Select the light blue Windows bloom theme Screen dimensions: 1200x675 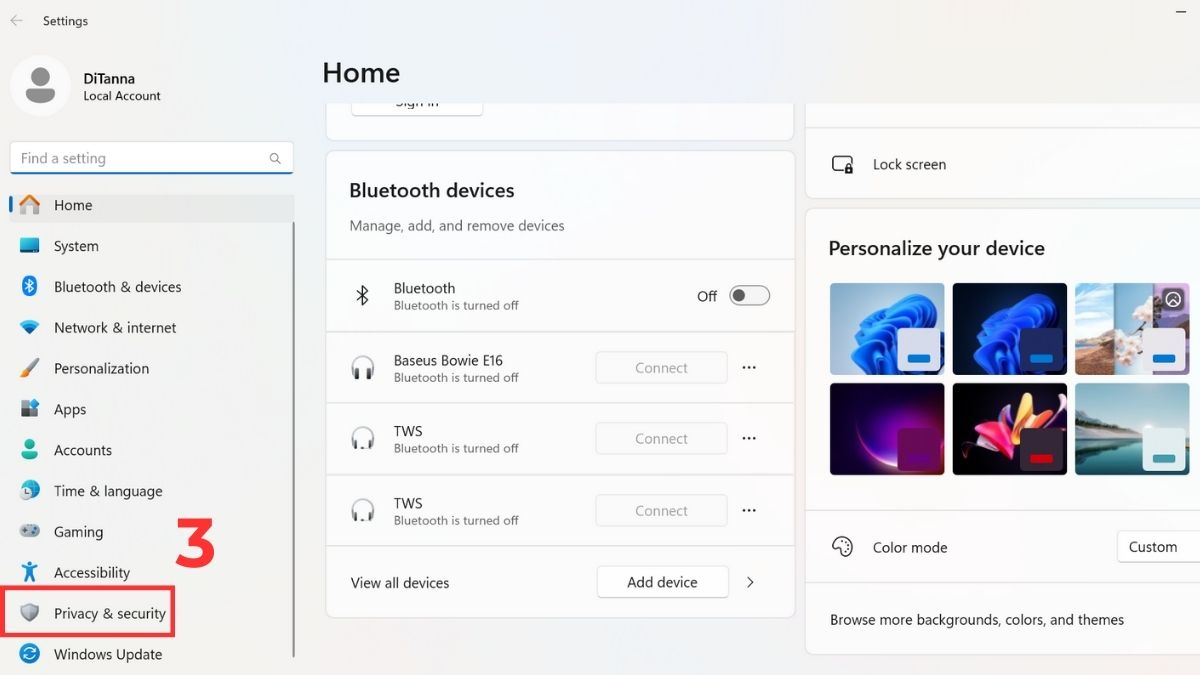887,329
